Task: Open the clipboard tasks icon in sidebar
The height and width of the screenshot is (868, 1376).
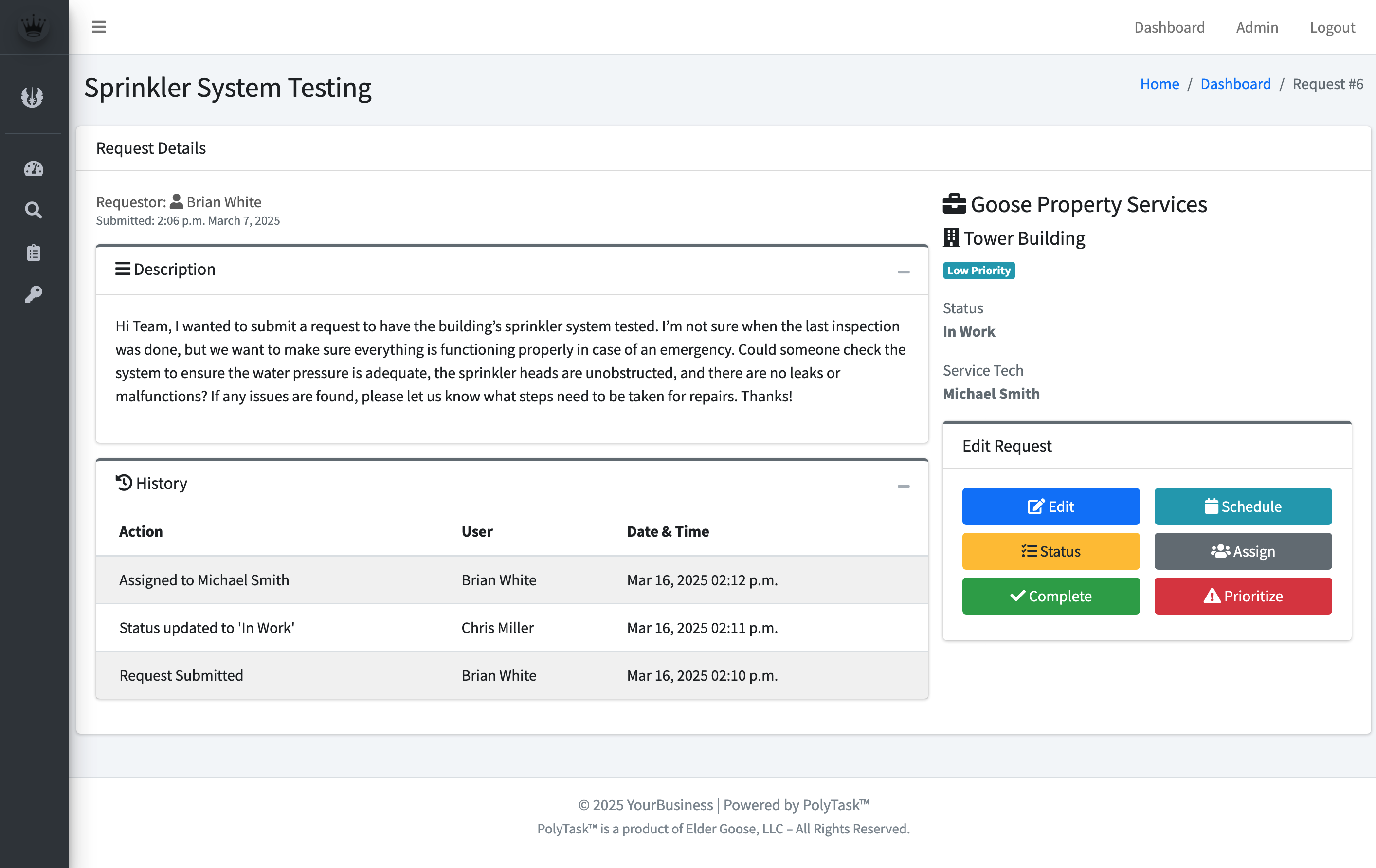Action: 33,252
